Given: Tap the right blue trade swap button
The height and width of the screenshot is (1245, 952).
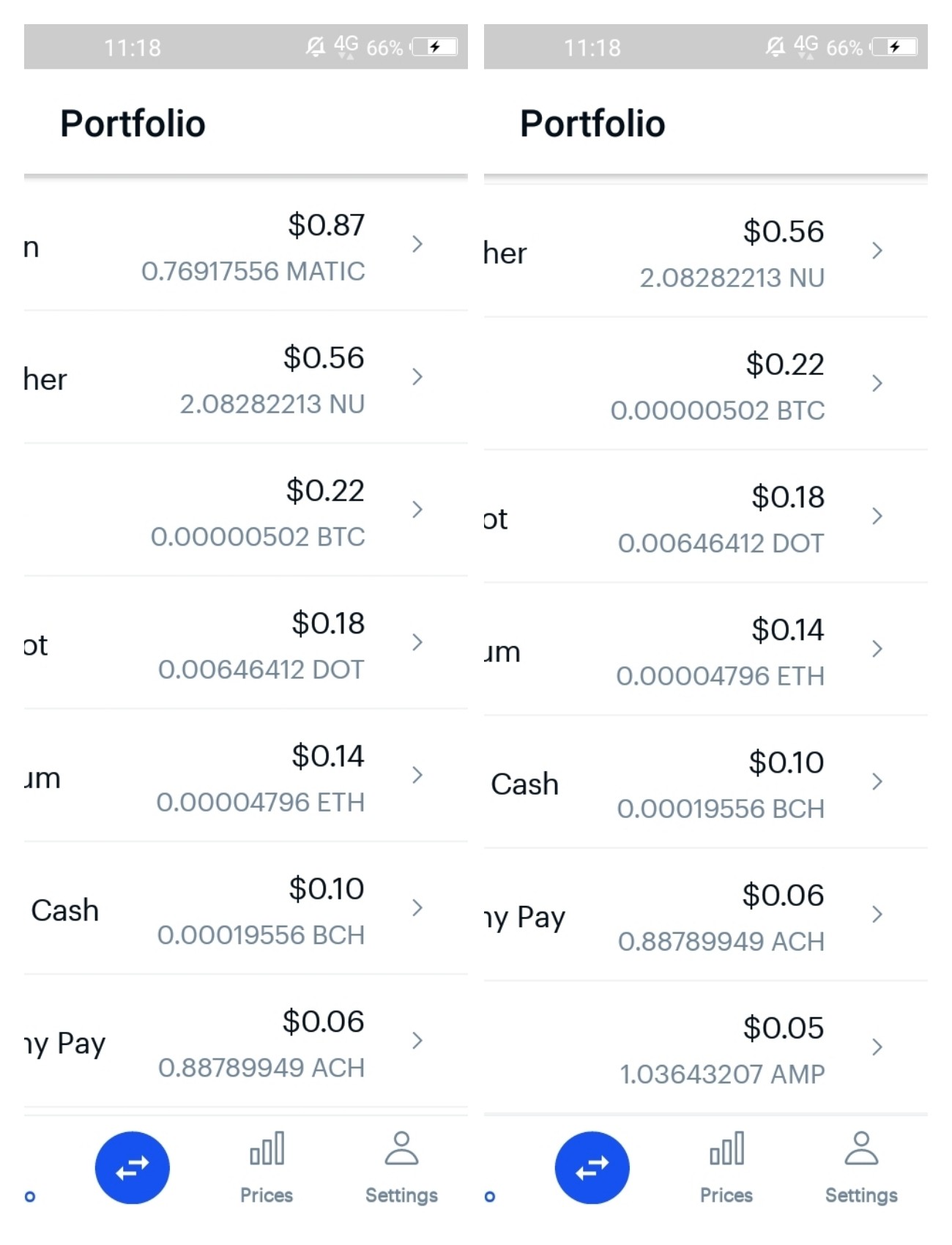Looking at the screenshot, I should (x=592, y=1167).
